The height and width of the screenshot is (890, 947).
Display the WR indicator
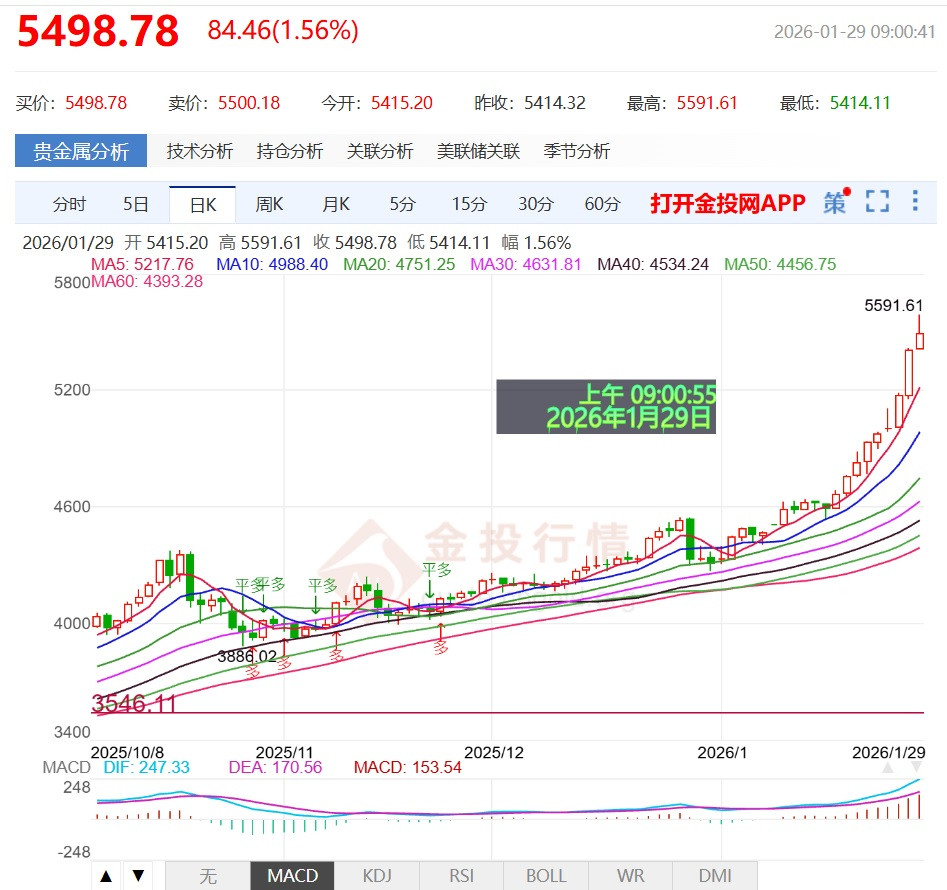point(630,874)
